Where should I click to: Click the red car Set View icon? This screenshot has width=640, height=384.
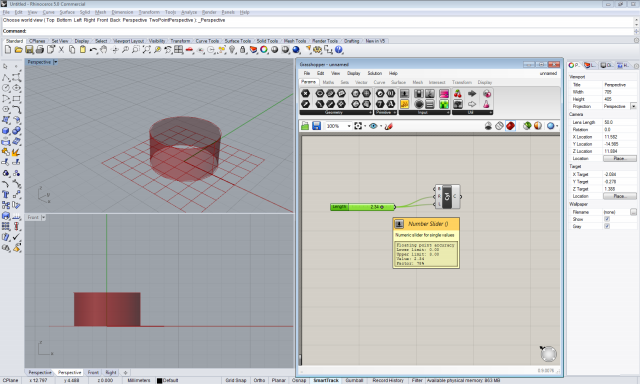point(189,49)
